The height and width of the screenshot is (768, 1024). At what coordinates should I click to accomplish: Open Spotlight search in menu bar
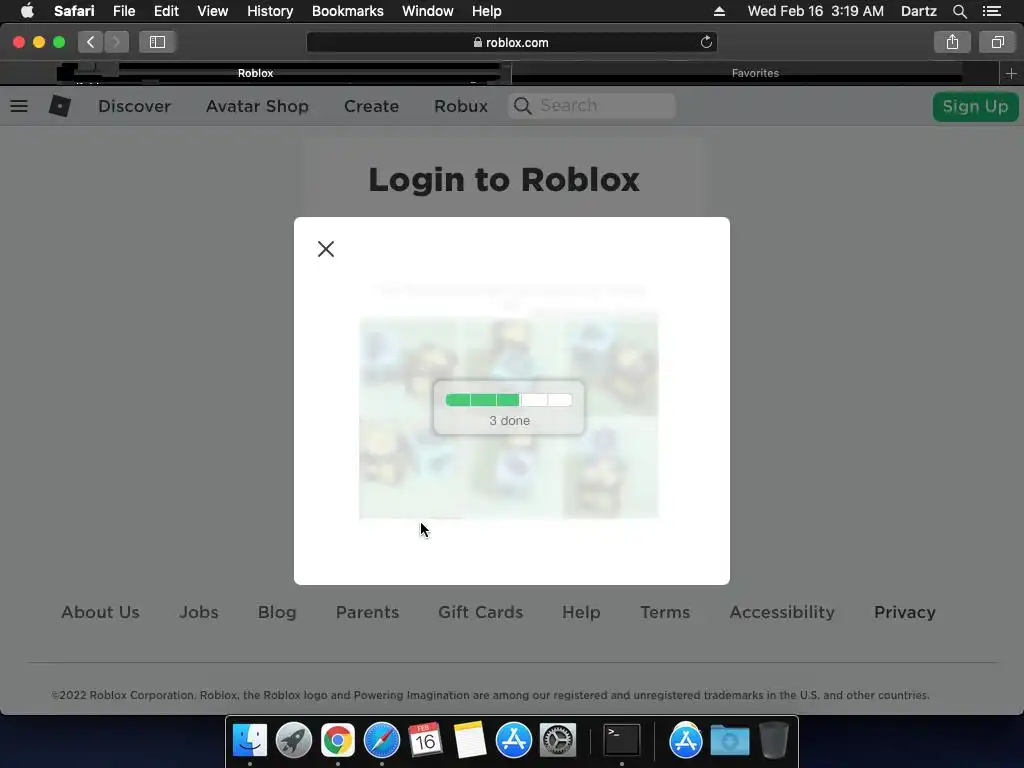coord(959,11)
